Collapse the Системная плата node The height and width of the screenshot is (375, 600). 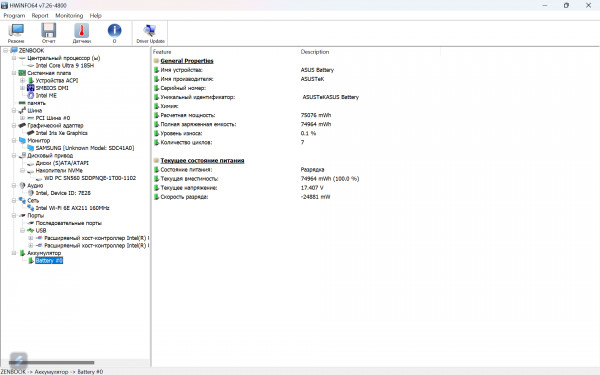coord(14,73)
